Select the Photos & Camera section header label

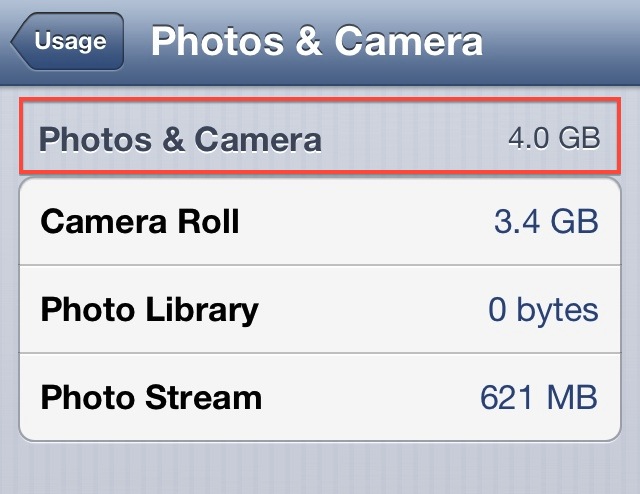pos(180,139)
